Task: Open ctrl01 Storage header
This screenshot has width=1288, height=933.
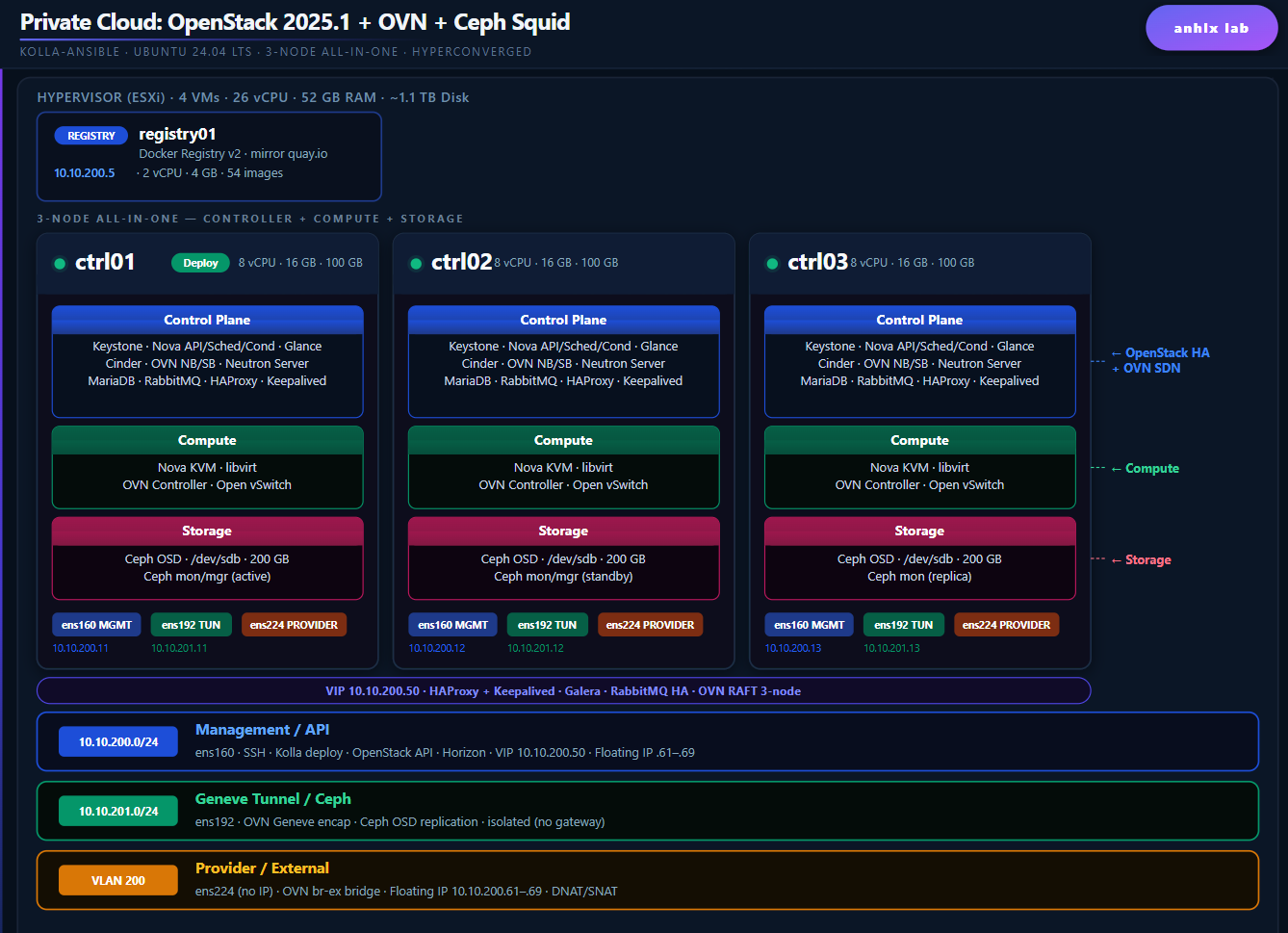Action: point(207,531)
